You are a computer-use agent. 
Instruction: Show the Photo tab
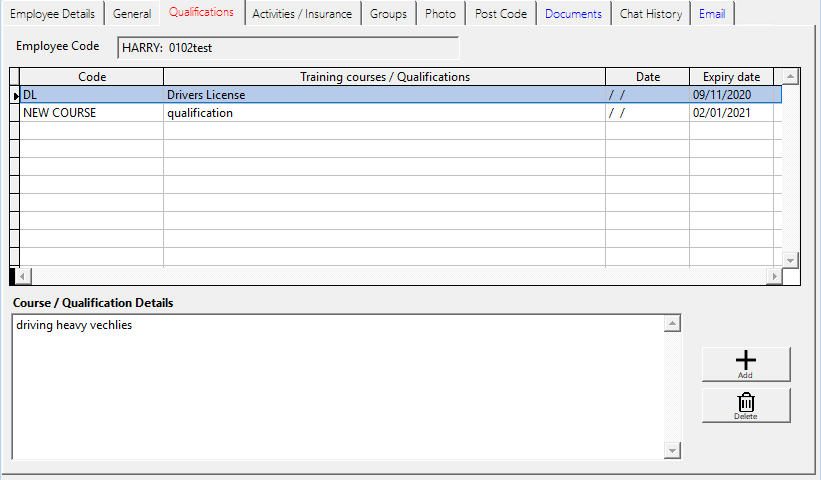tap(440, 14)
